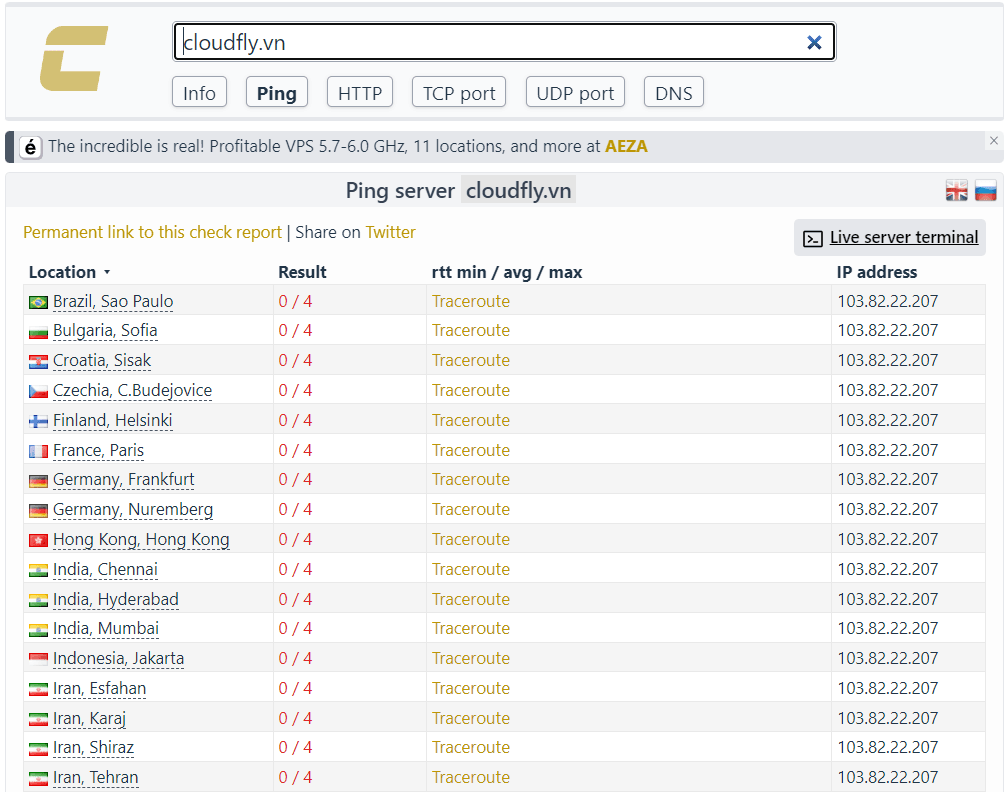Click the Iran Esfahan flag icon
This screenshot has height=792, width=1007.
(x=39, y=689)
